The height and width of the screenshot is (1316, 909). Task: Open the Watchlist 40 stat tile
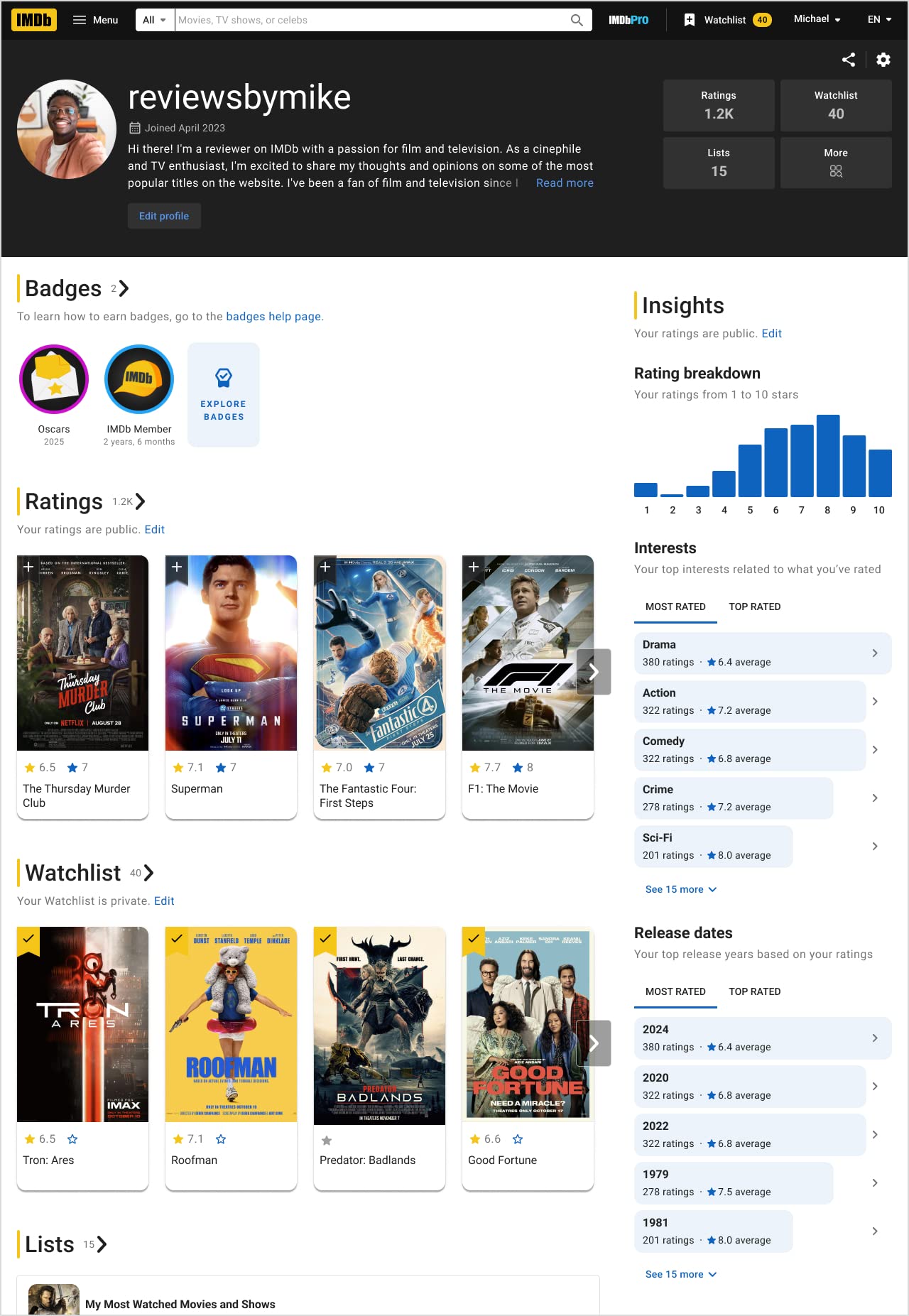(x=836, y=105)
